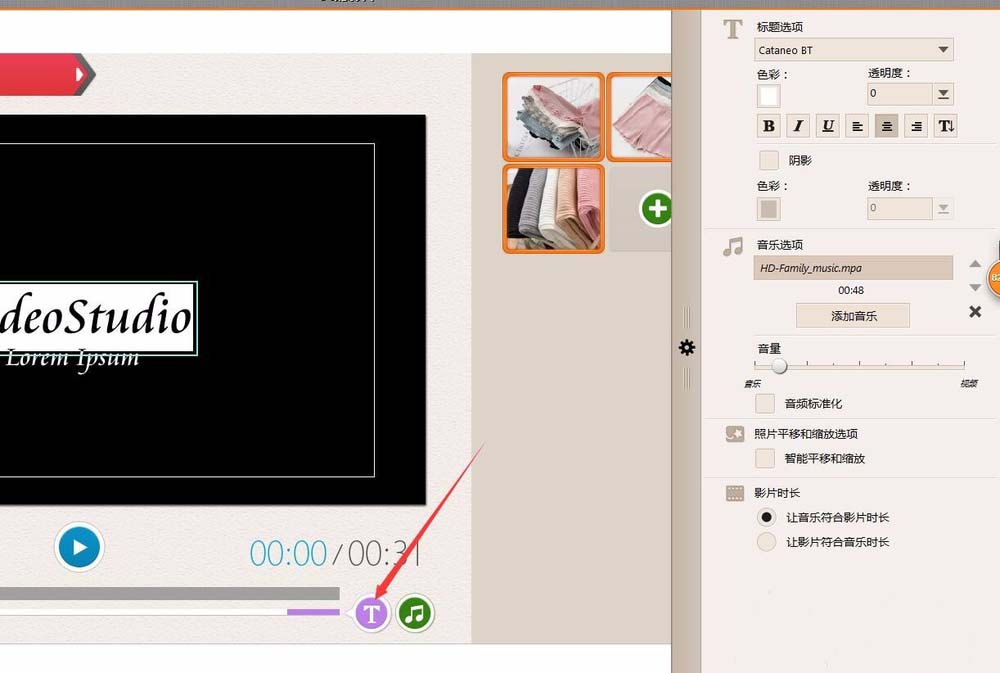Pick the white title color swatch
Viewport: 1000px width, 673px height.
(x=768, y=96)
